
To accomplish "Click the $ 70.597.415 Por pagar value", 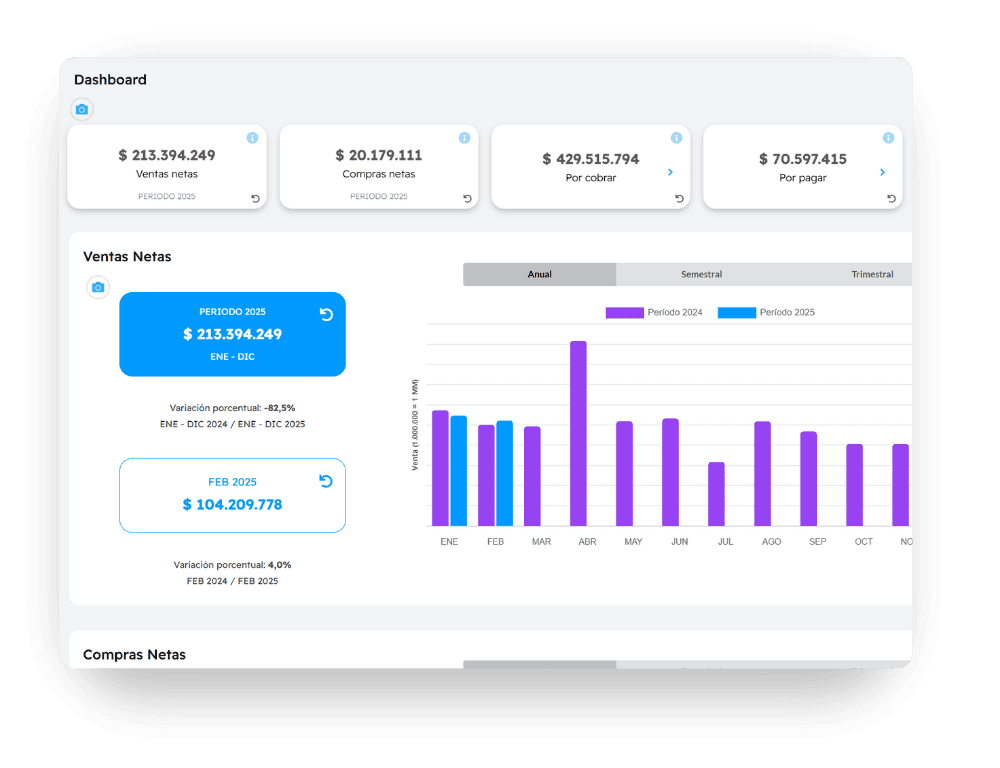I will click(803, 159).
